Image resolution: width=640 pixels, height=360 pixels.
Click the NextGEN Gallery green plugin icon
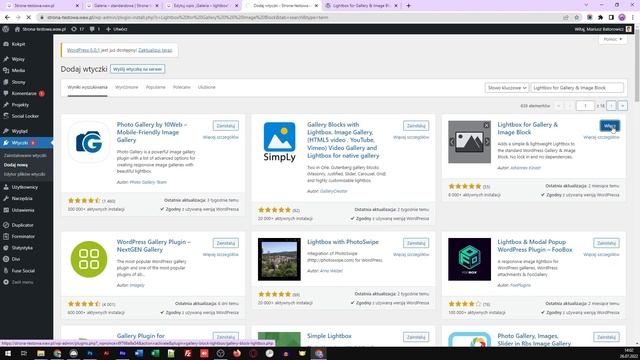coord(89,259)
